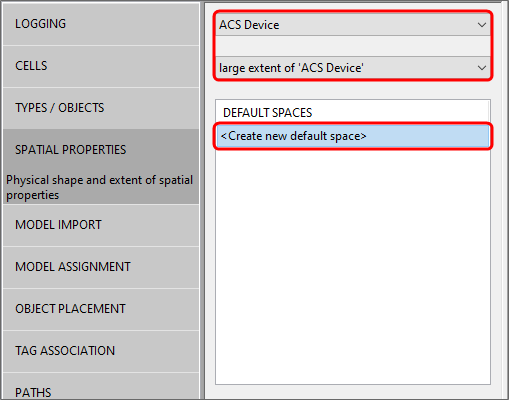Click the spatial properties description text
This screenshot has height=400, width=509.
tap(99, 187)
